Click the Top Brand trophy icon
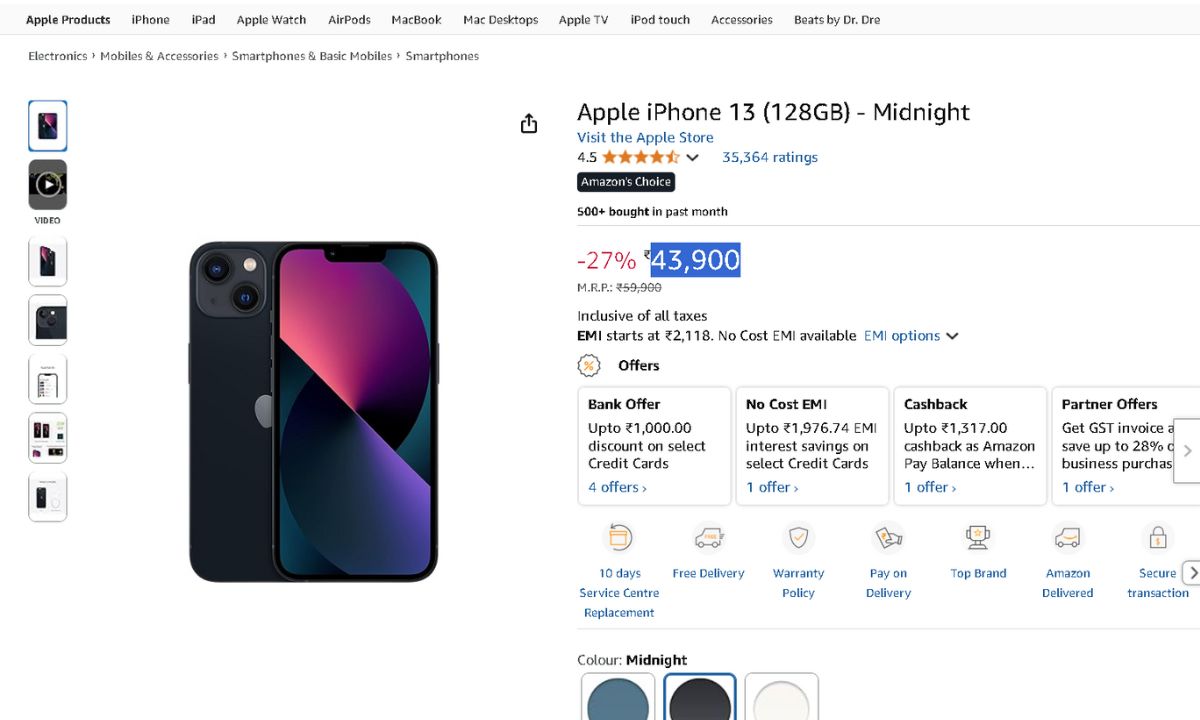The width and height of the screenshot is (1200, 720). [978, 539]
